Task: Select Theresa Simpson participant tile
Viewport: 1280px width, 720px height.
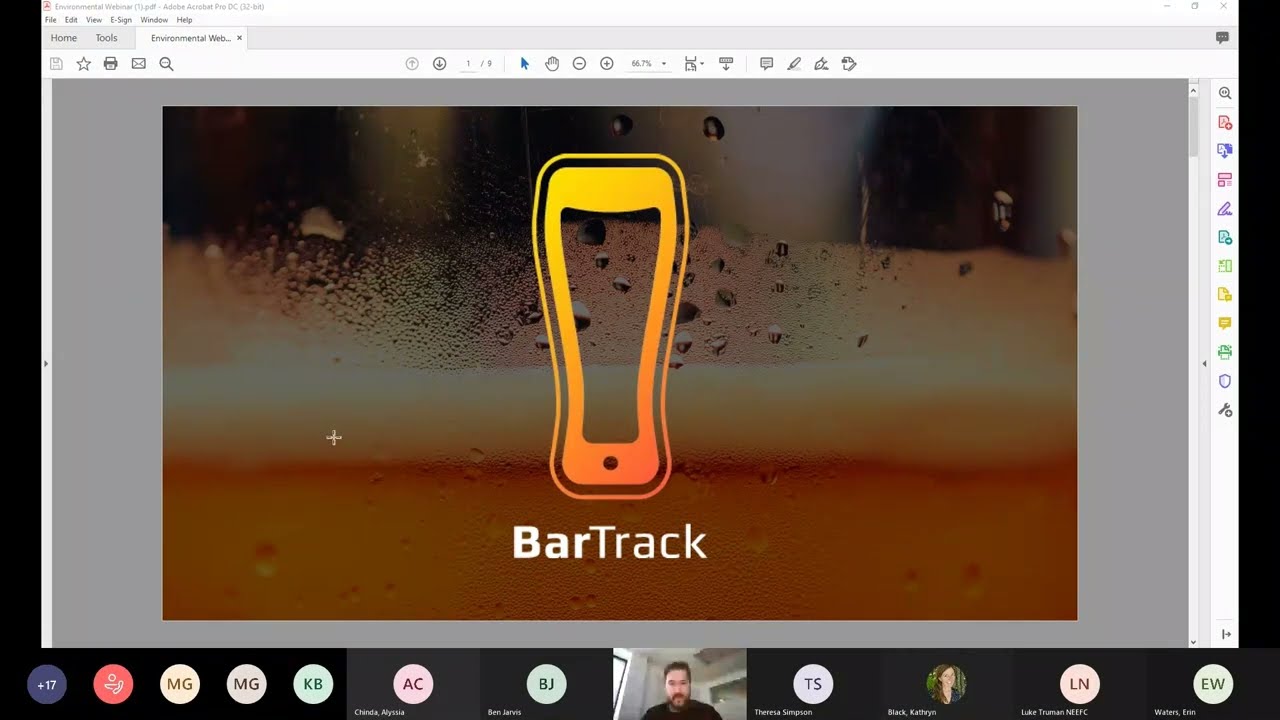Action: coord(813,684)
